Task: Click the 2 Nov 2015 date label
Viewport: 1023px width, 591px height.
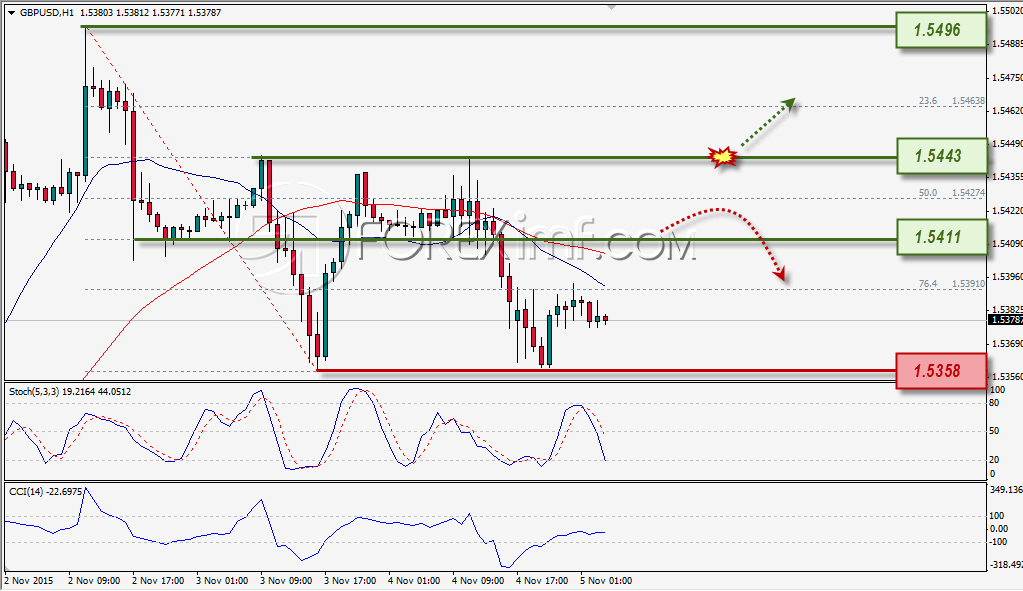Action: 29,581
